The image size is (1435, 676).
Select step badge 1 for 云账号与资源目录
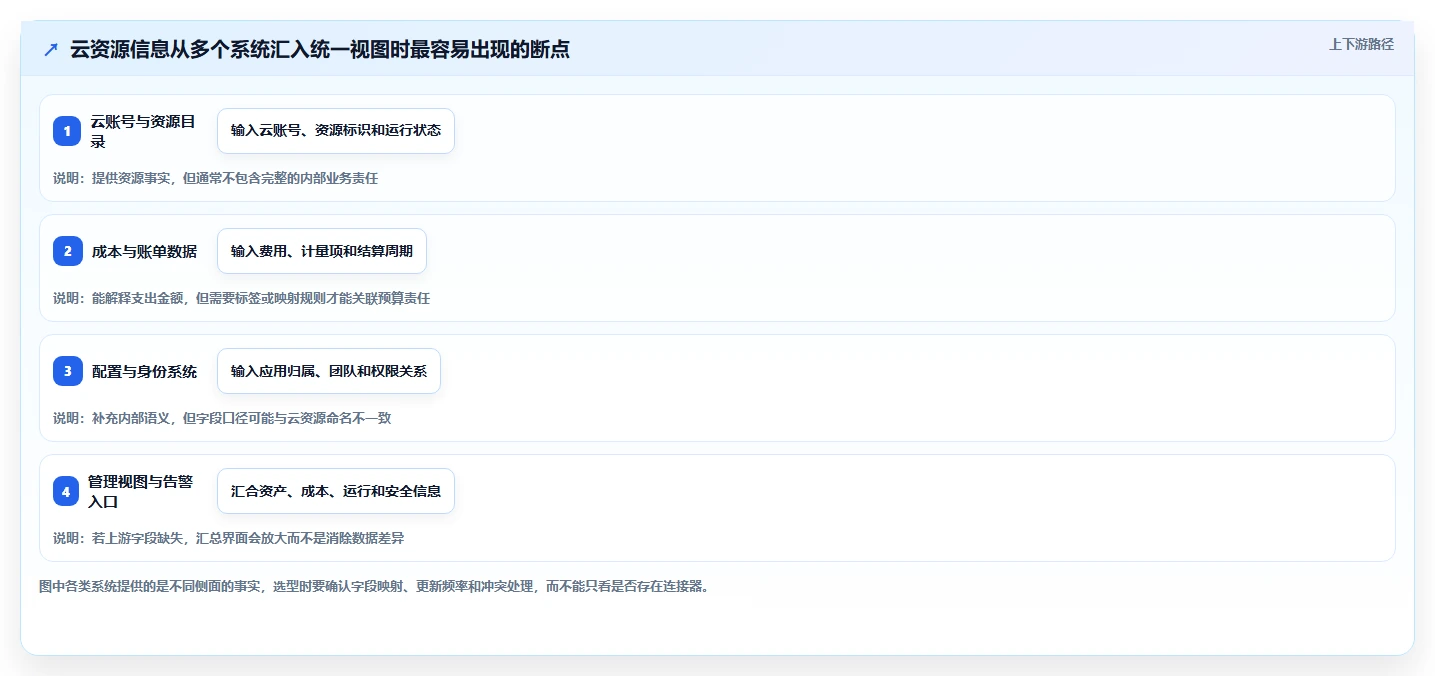pos(67,131)
